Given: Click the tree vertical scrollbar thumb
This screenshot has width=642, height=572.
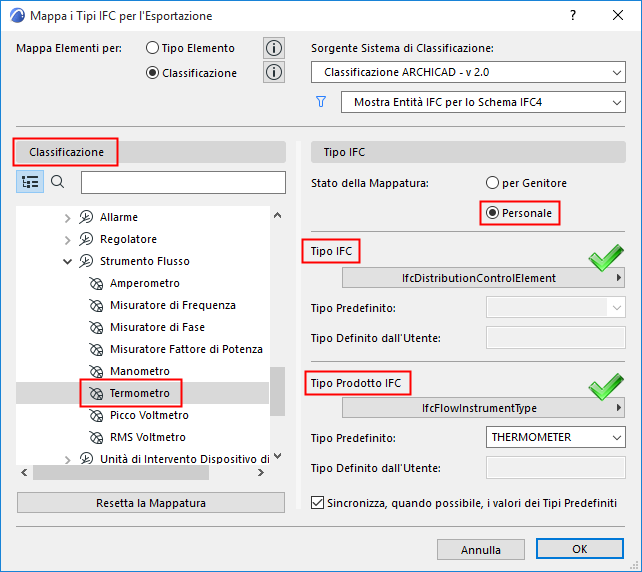Looking at the screenshot, I should 278,391.
